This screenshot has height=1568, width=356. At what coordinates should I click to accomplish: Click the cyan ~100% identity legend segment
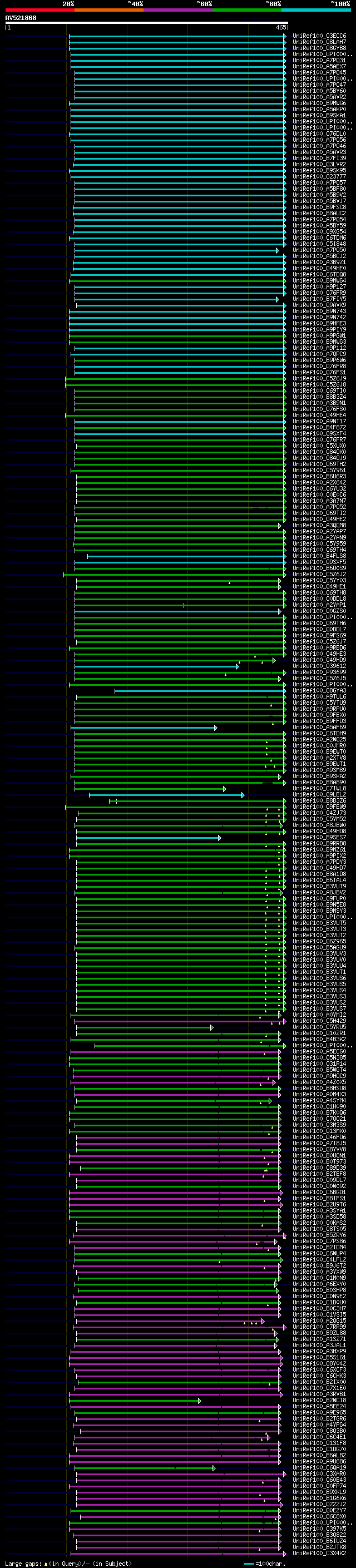316,10
